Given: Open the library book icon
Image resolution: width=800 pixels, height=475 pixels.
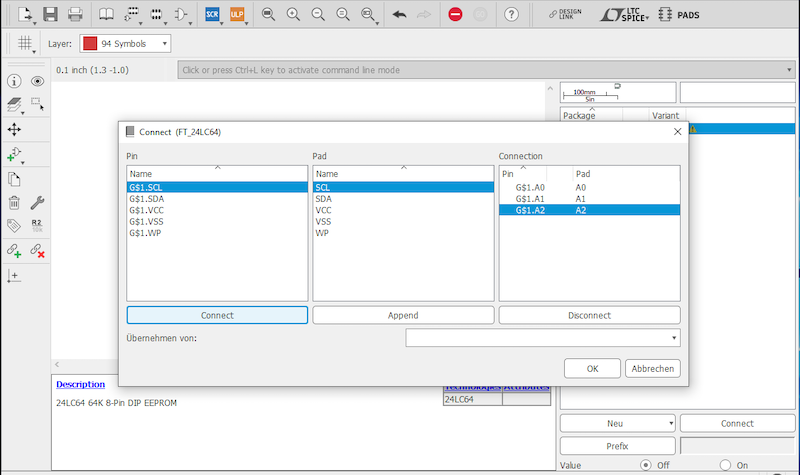Looking at the screenshot, I should click(x=106, y=14).
